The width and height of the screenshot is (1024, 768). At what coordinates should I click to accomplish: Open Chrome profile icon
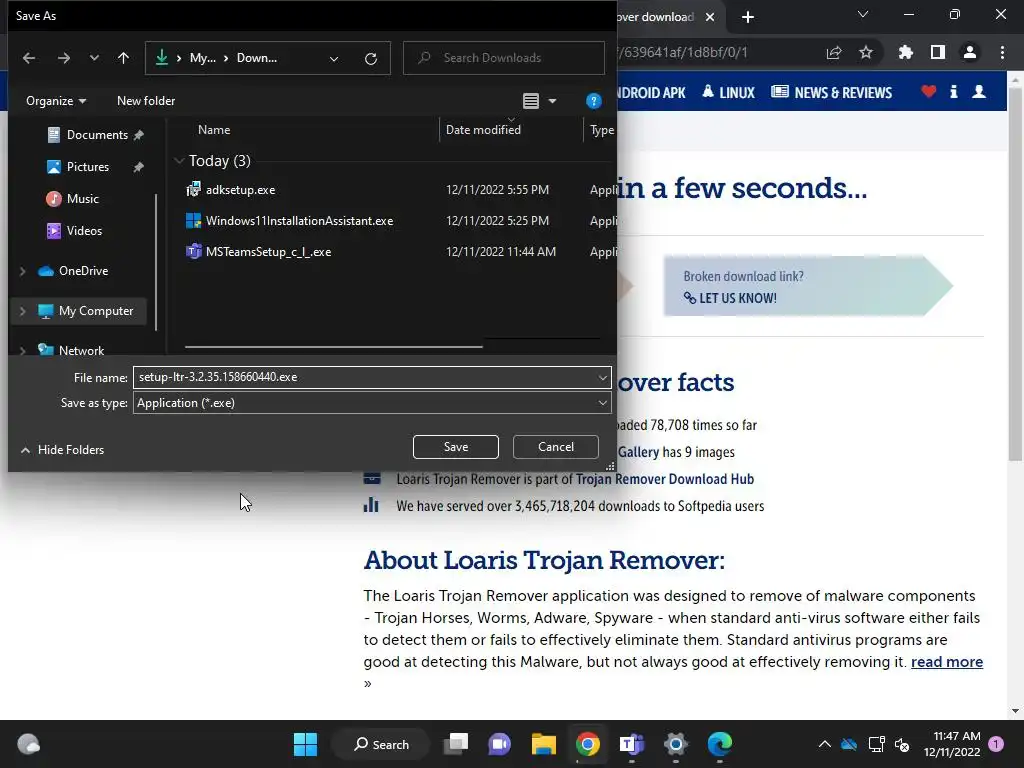point(970,52)
